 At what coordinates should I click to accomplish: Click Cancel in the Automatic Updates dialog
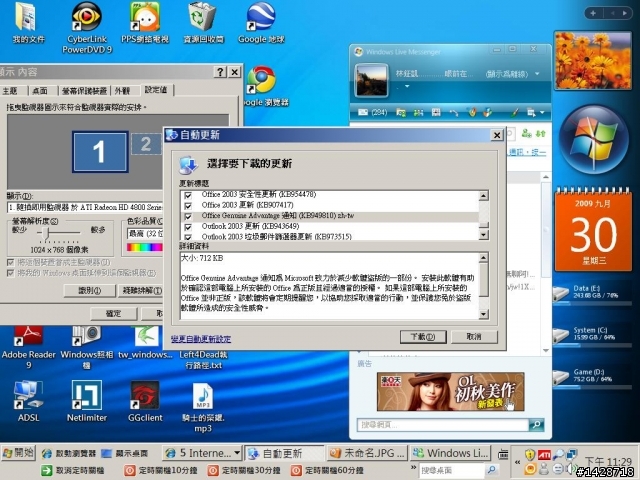(x=474, y=337)
